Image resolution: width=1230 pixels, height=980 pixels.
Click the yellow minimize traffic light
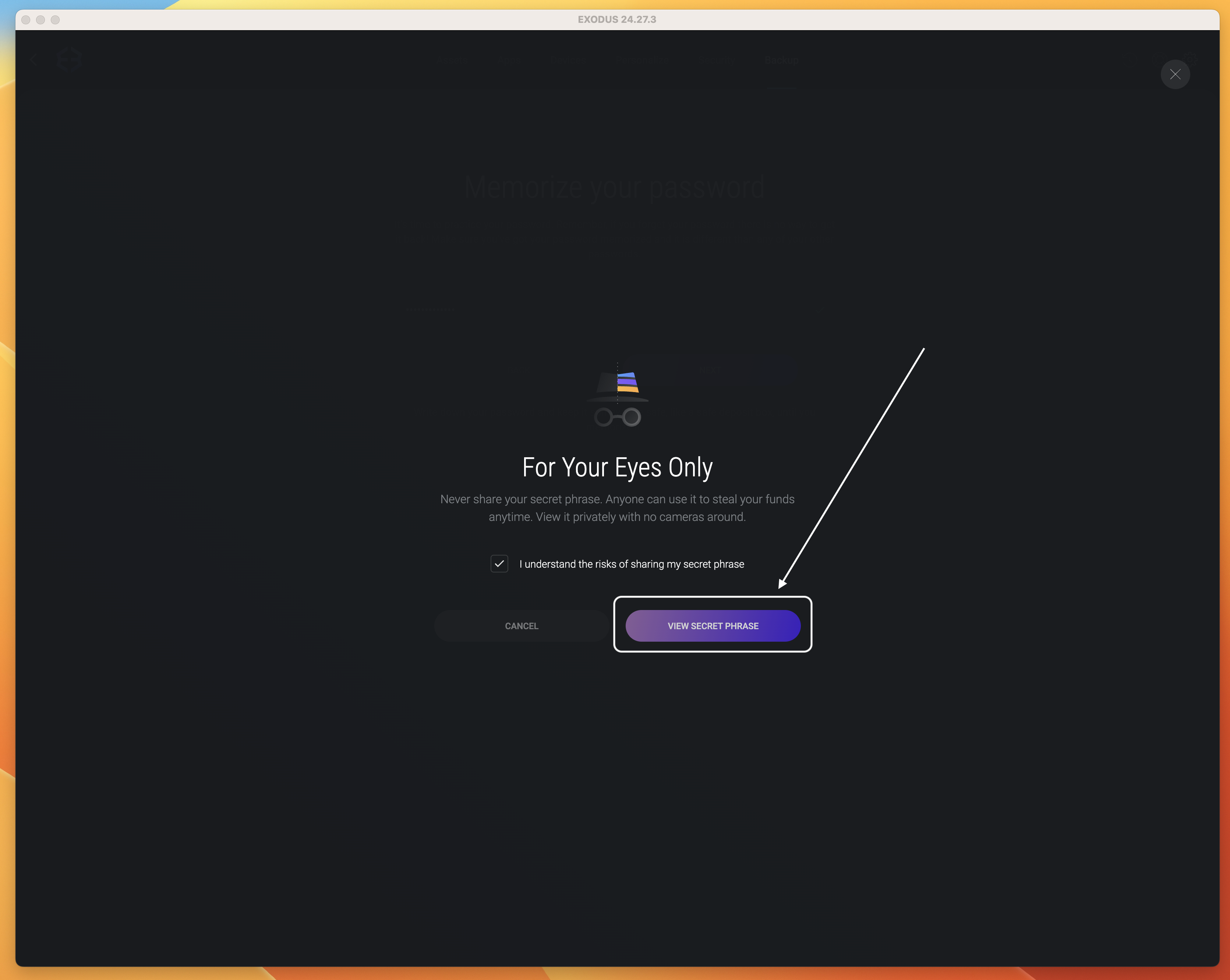[40, 20]
